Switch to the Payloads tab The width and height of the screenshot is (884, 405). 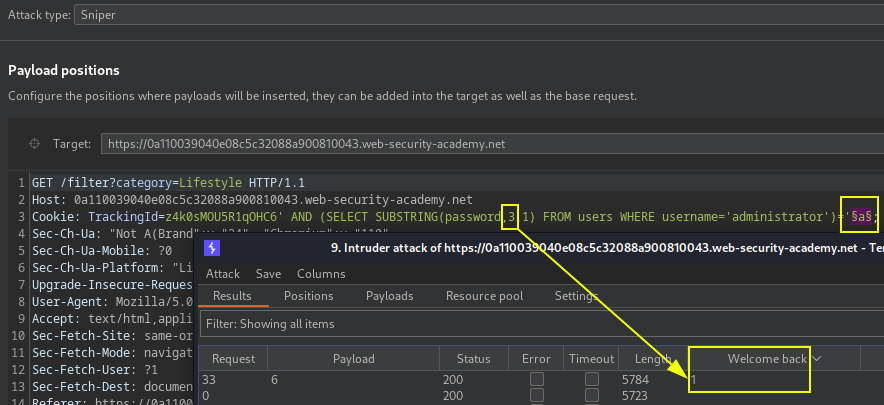[390, 296]
